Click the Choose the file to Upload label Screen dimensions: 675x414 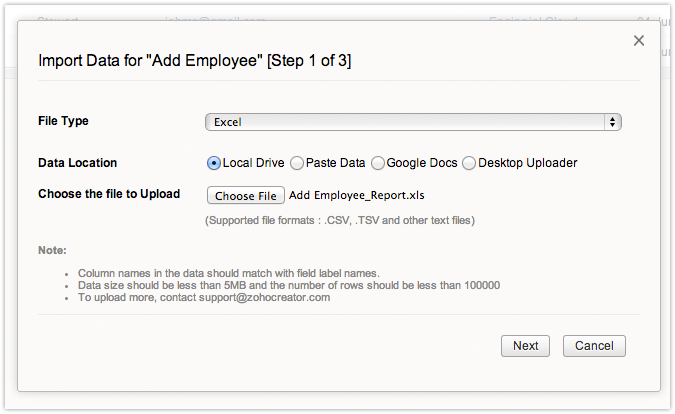point(109,194)
